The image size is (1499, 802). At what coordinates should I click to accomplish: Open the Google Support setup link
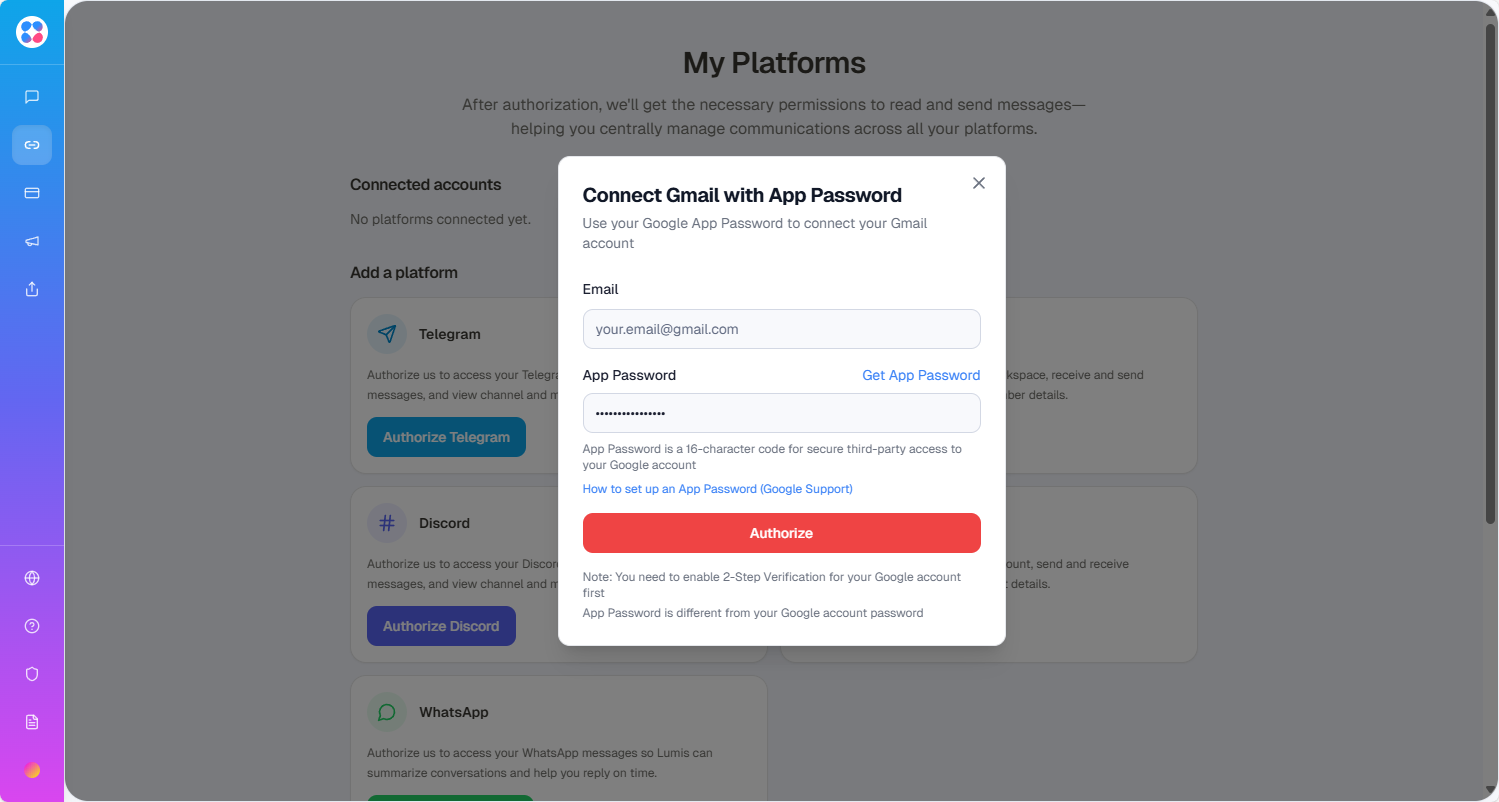(717, 489)
